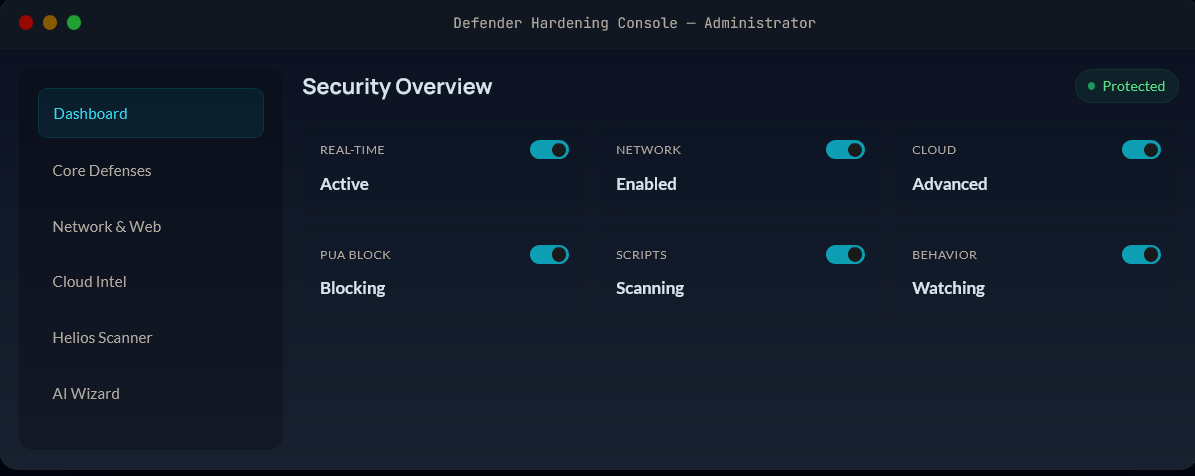The image size is (1195, 476).
Task: Open the Dashboard section in sidebar
Action: coord(150,113)
